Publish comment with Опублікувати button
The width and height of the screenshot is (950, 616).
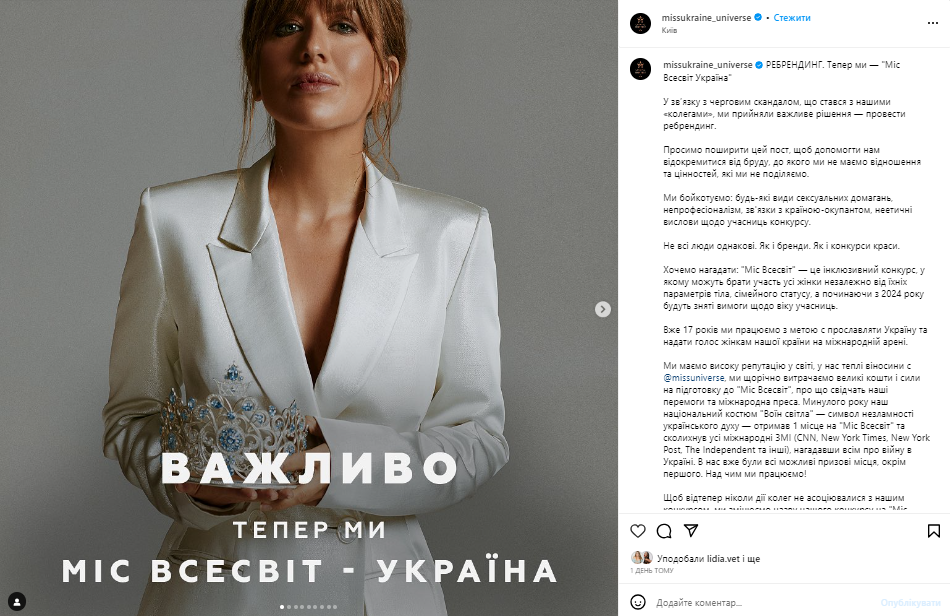pos(910,603)
